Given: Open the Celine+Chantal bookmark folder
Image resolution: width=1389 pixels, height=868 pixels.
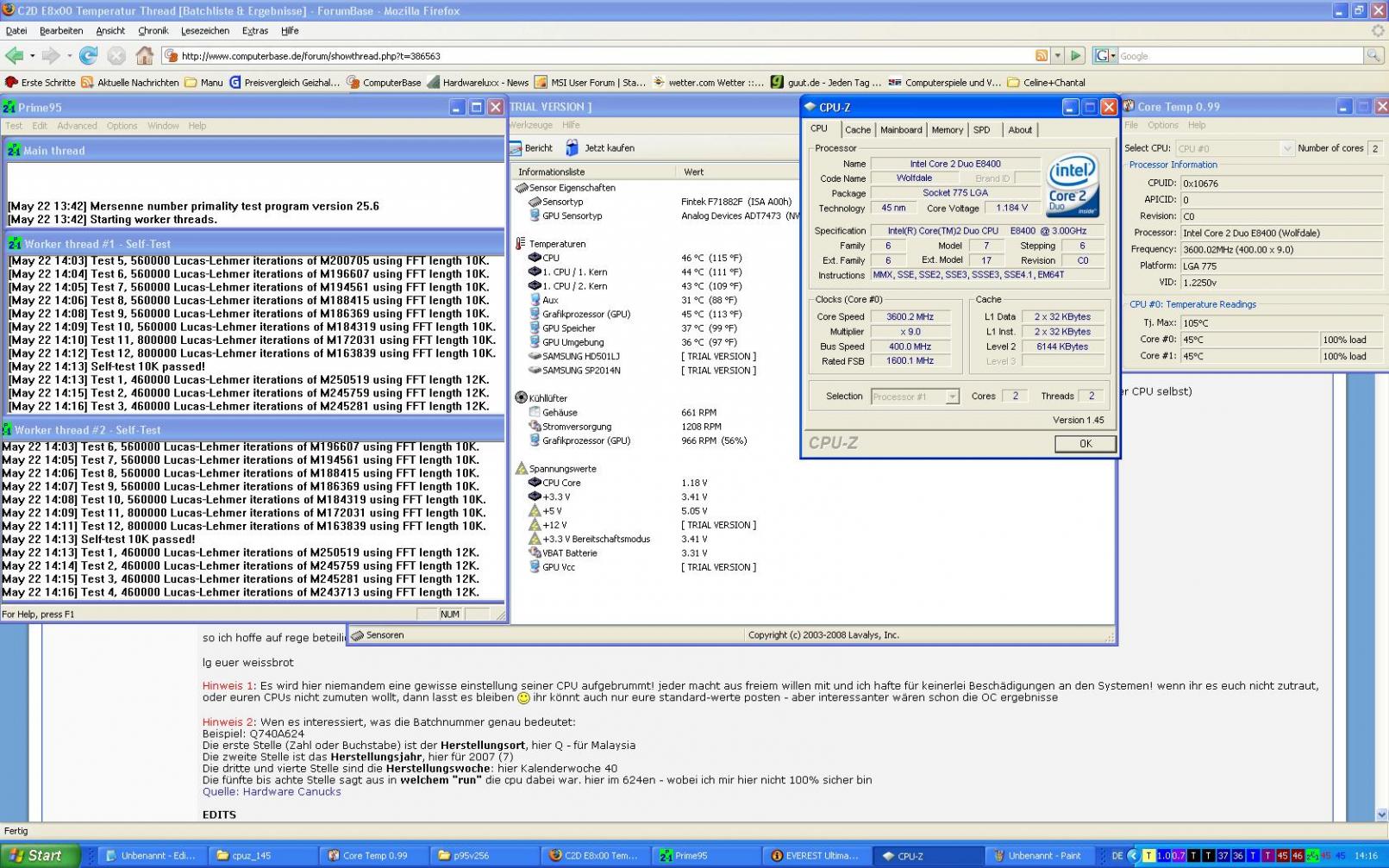Looking at the screenshot, I should [1046, 83].
